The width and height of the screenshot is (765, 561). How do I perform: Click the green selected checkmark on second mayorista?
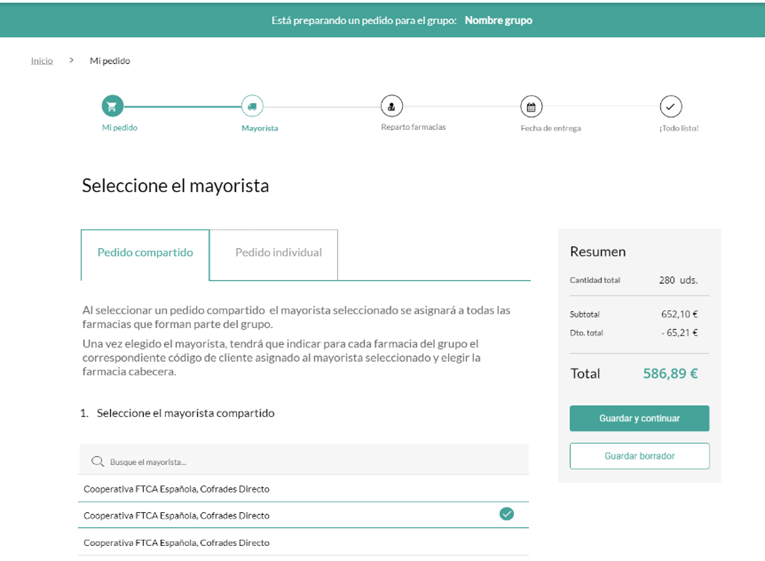pos(506,514)
